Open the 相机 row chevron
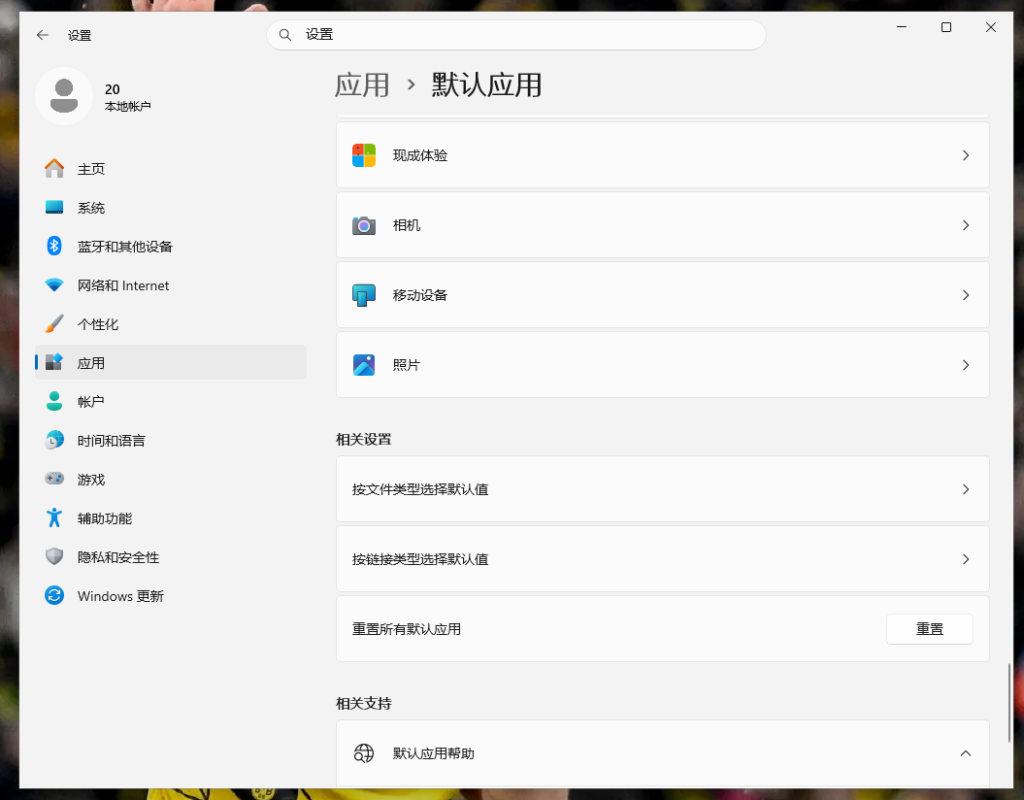This screenshot has width=1024, height=800. point(966,225)
